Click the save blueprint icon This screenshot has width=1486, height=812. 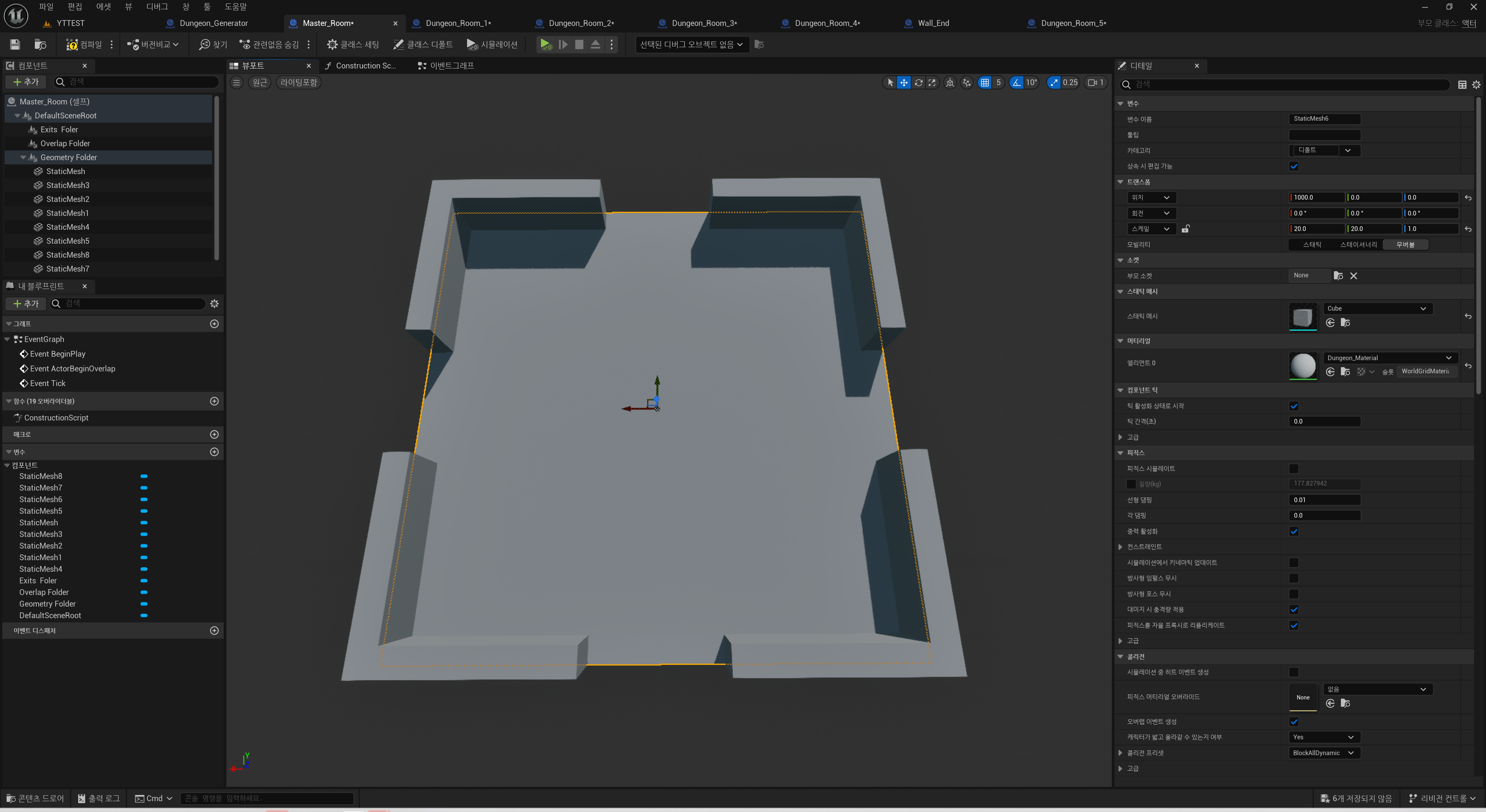[x=15, y=44]
